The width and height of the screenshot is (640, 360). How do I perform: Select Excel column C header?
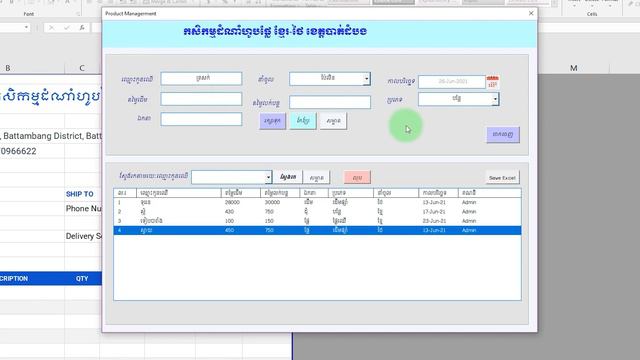coord(82,68)
